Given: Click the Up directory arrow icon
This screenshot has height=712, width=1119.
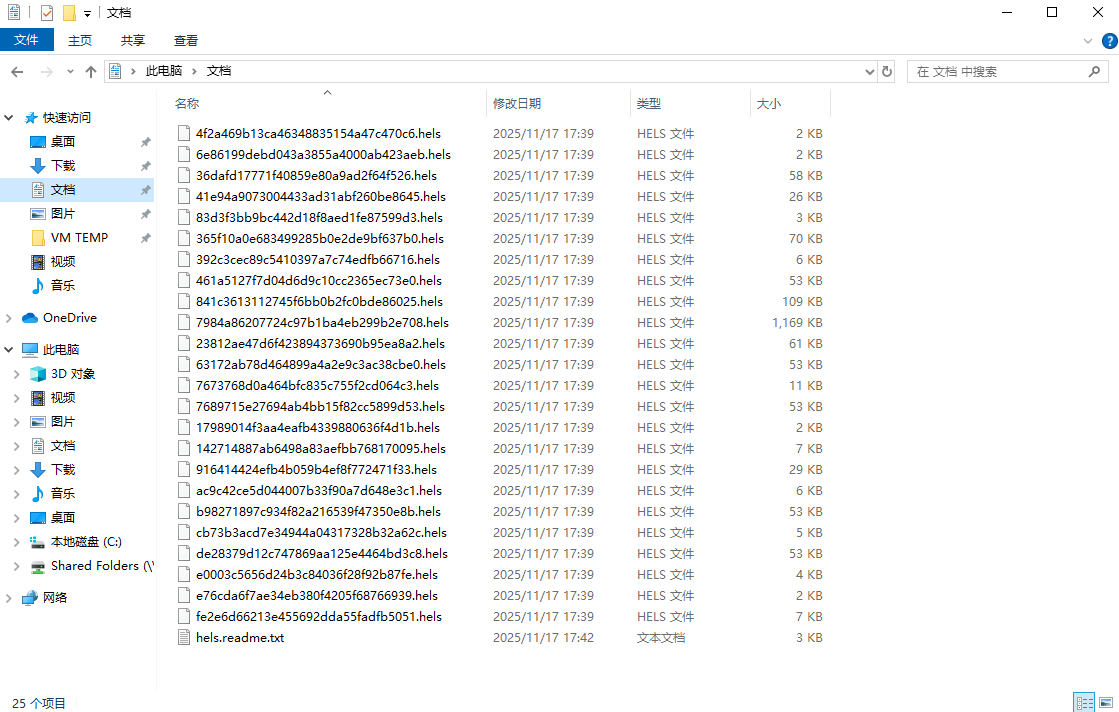Looking at the screenshot, I should pyautogui.click(x=91, y=72).
